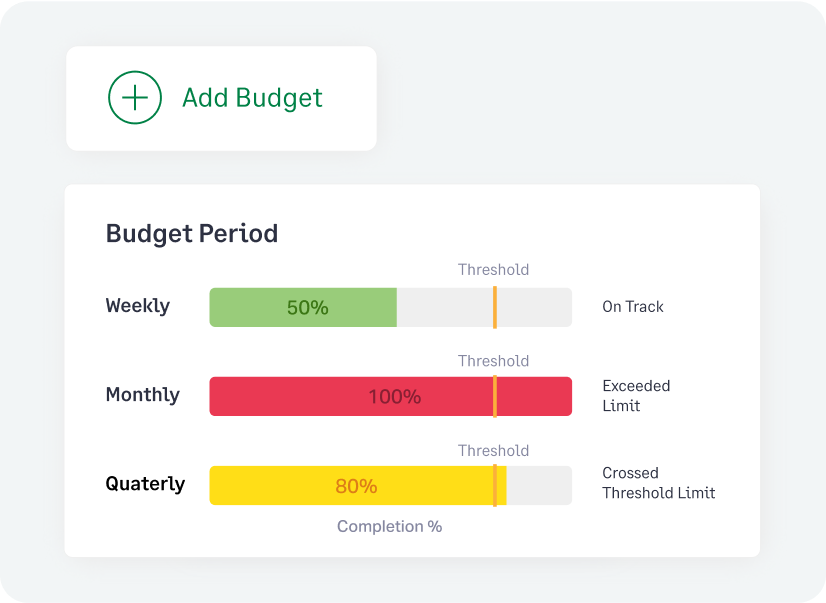The height and width of the screenshot is (603, 826).
Task: Click the Monthly row label
Action: click(142, 395)
